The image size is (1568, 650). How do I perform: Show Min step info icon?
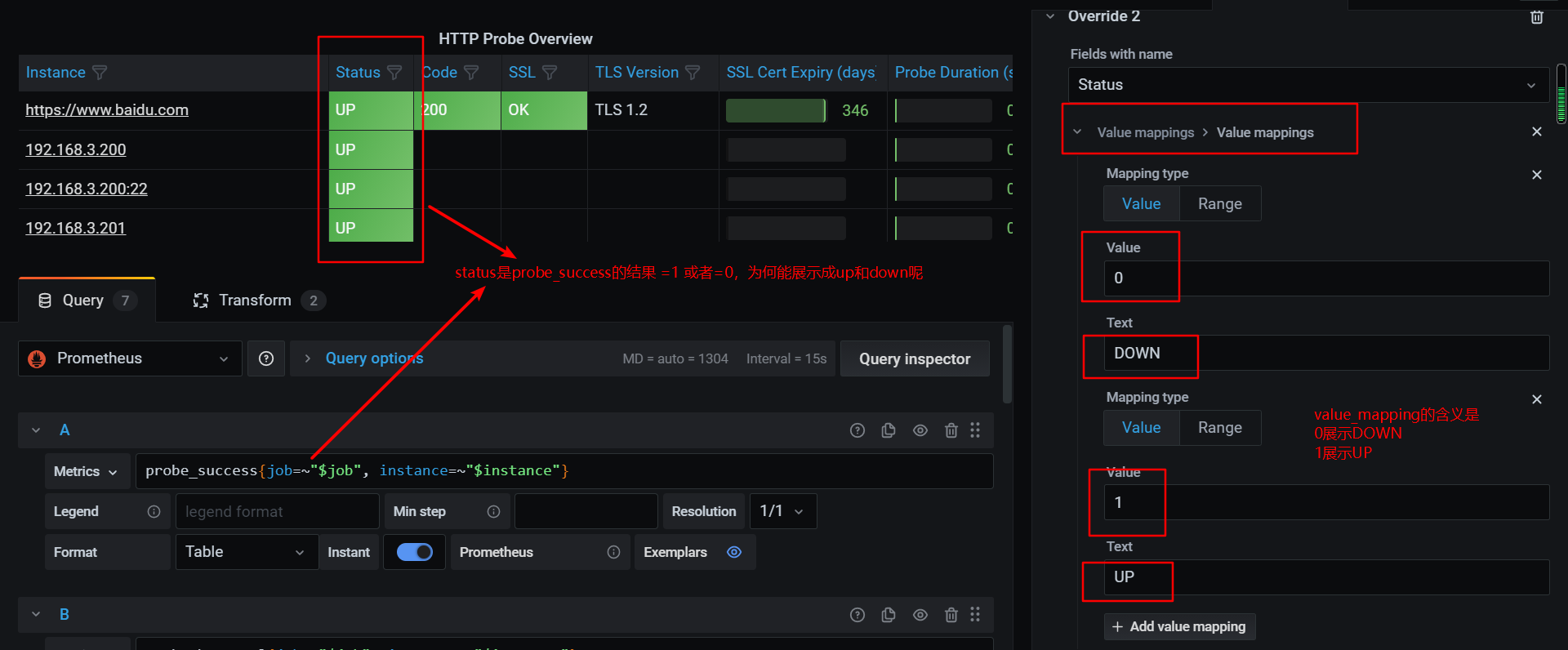(493, 511)
